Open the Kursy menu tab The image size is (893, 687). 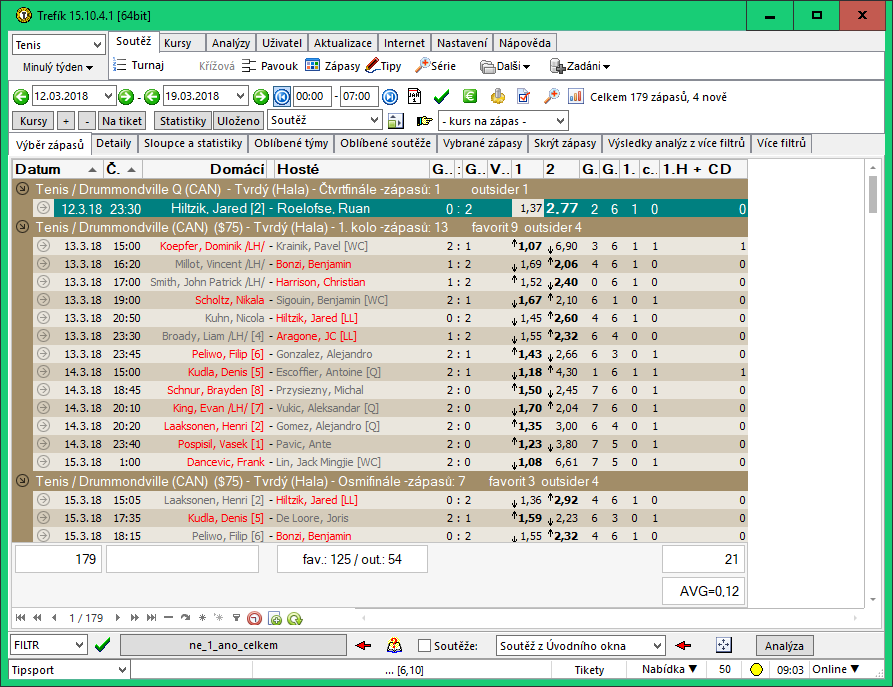(178, 43)
